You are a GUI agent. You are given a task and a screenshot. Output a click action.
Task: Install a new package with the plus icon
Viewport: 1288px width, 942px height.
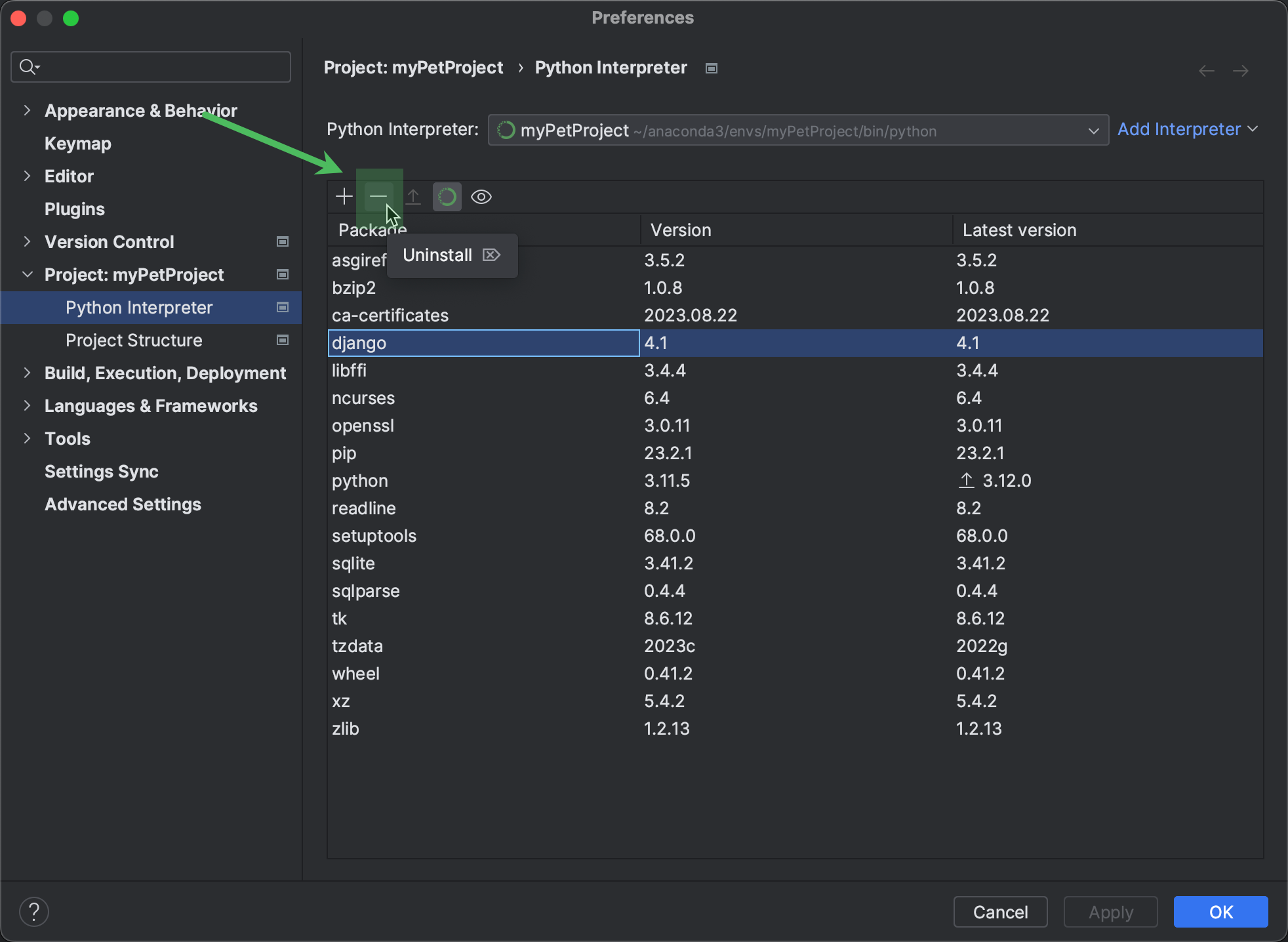[344, 196]
